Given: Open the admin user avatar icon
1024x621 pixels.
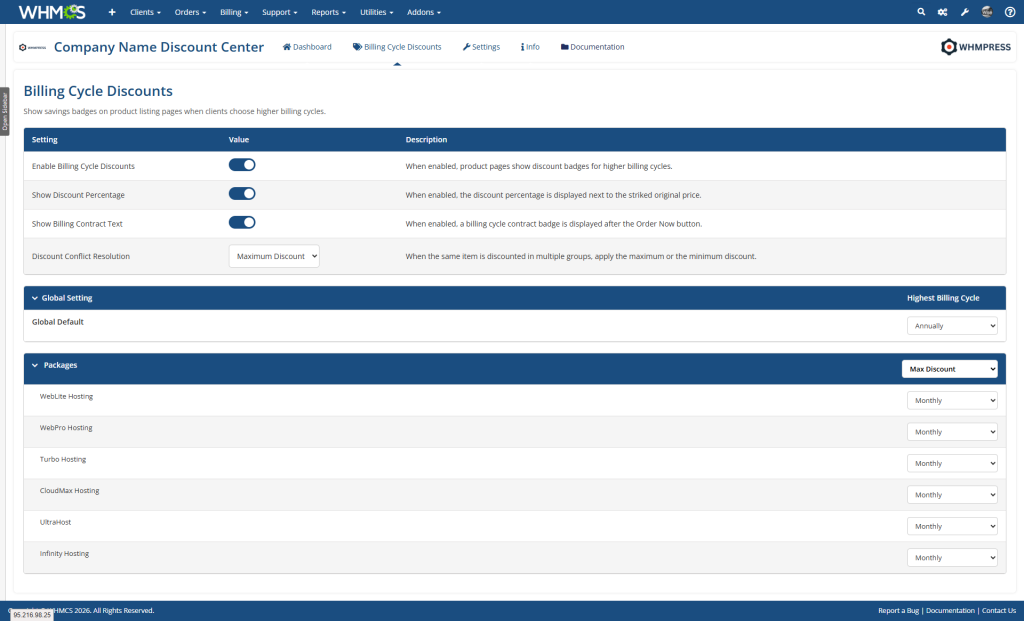Looking at the screenshot, I should coord(987,12).
